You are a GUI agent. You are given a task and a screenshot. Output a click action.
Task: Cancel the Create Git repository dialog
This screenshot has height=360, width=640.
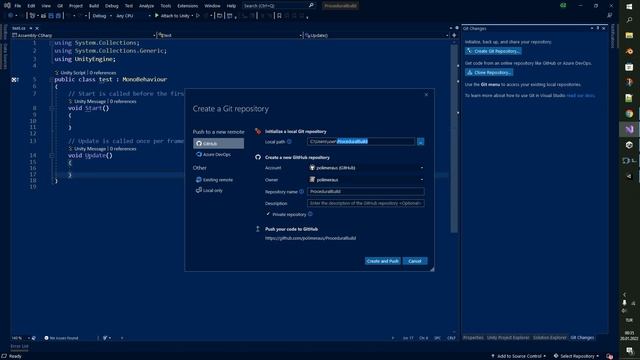[x=415, y=261]
